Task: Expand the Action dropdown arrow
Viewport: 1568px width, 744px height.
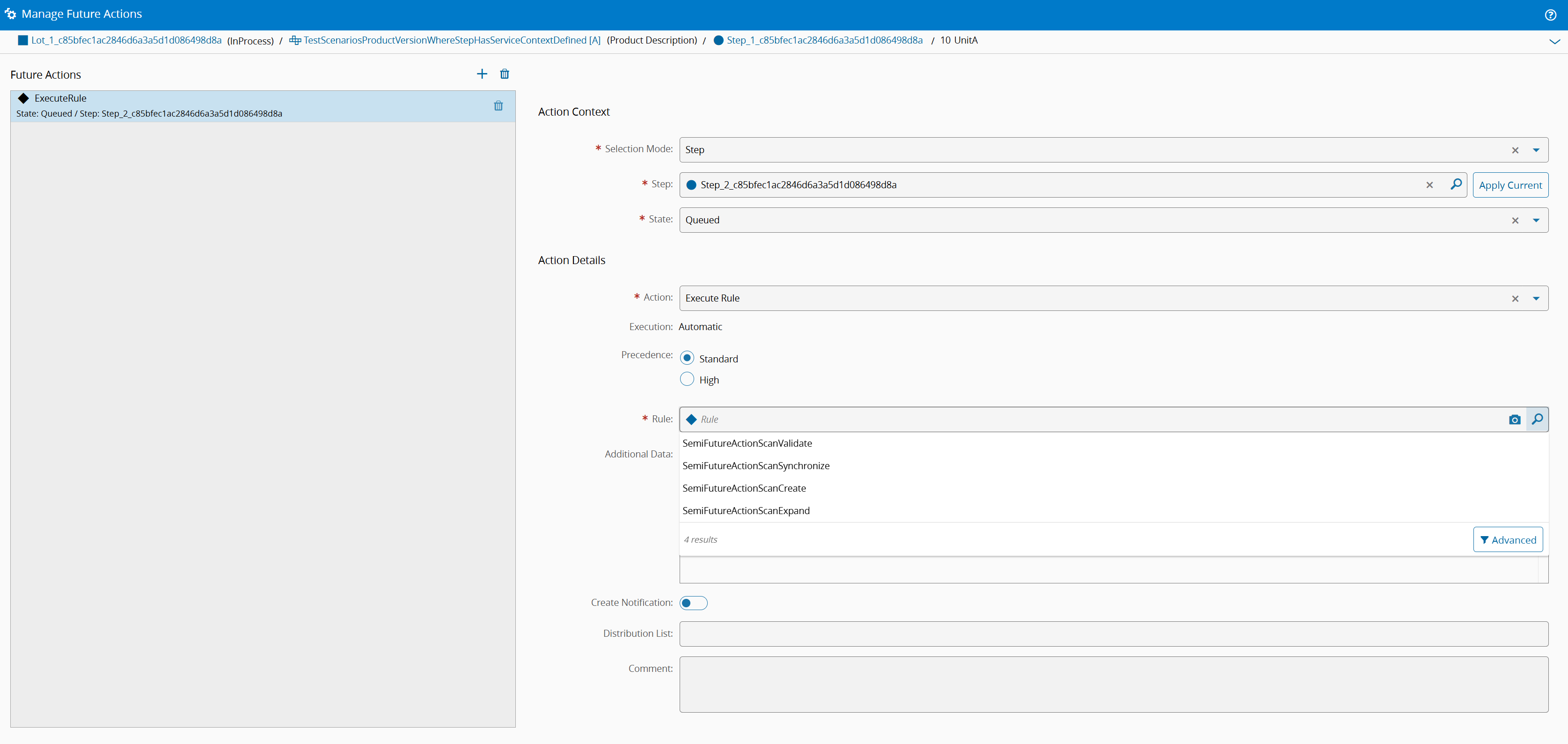Action: 1536,298
